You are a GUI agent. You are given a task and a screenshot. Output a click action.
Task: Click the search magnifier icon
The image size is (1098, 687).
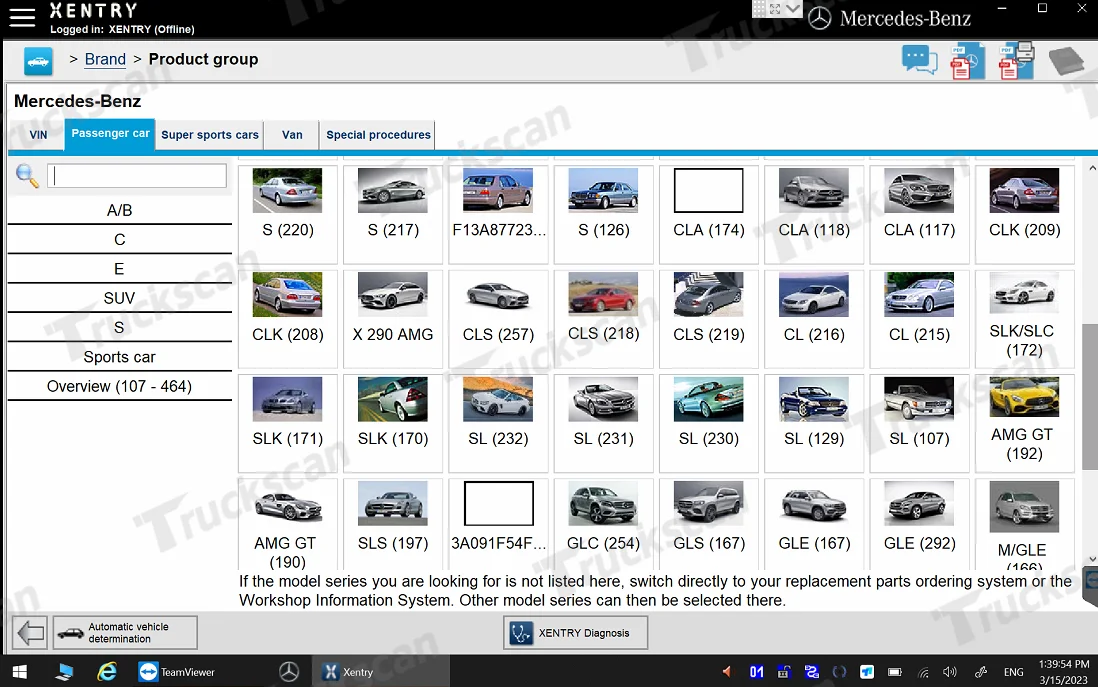click(x=27, y=176)
